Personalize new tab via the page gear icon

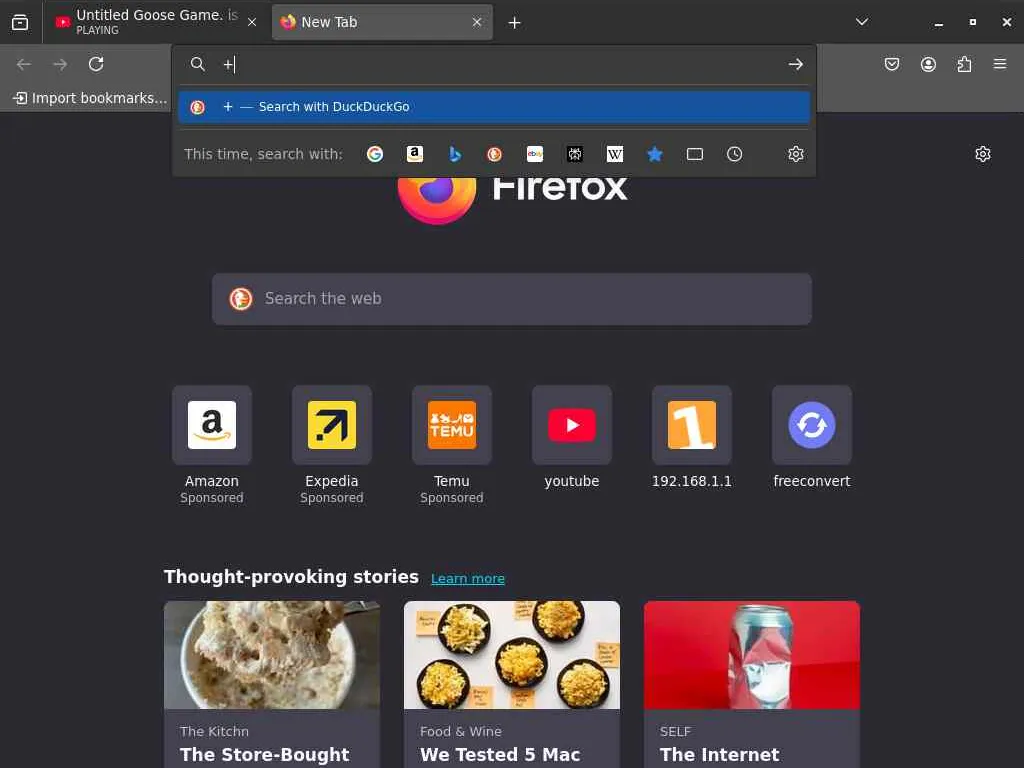click(x=983, y=154)
